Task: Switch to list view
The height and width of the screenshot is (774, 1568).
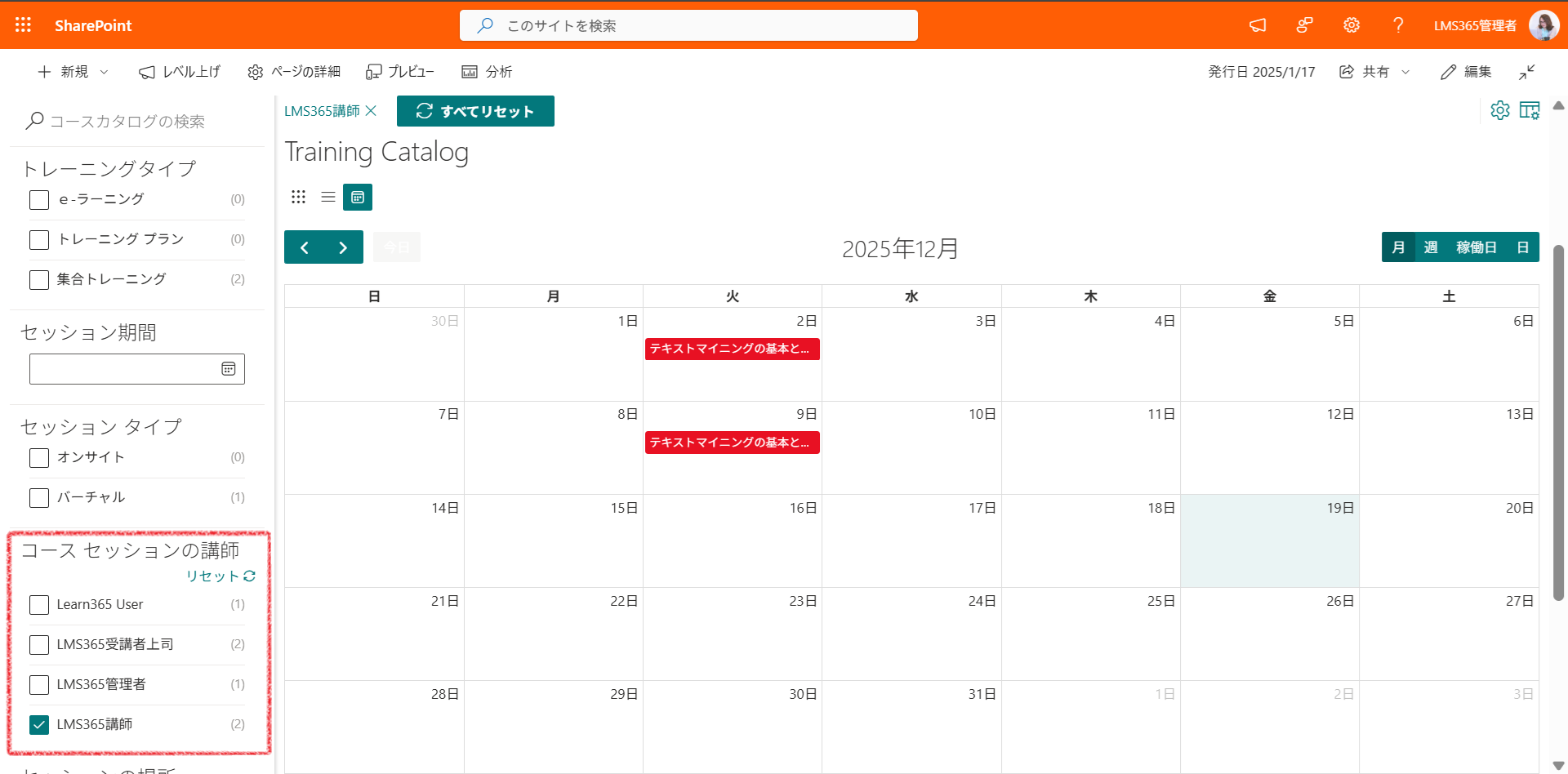Action: coord(328,197)
